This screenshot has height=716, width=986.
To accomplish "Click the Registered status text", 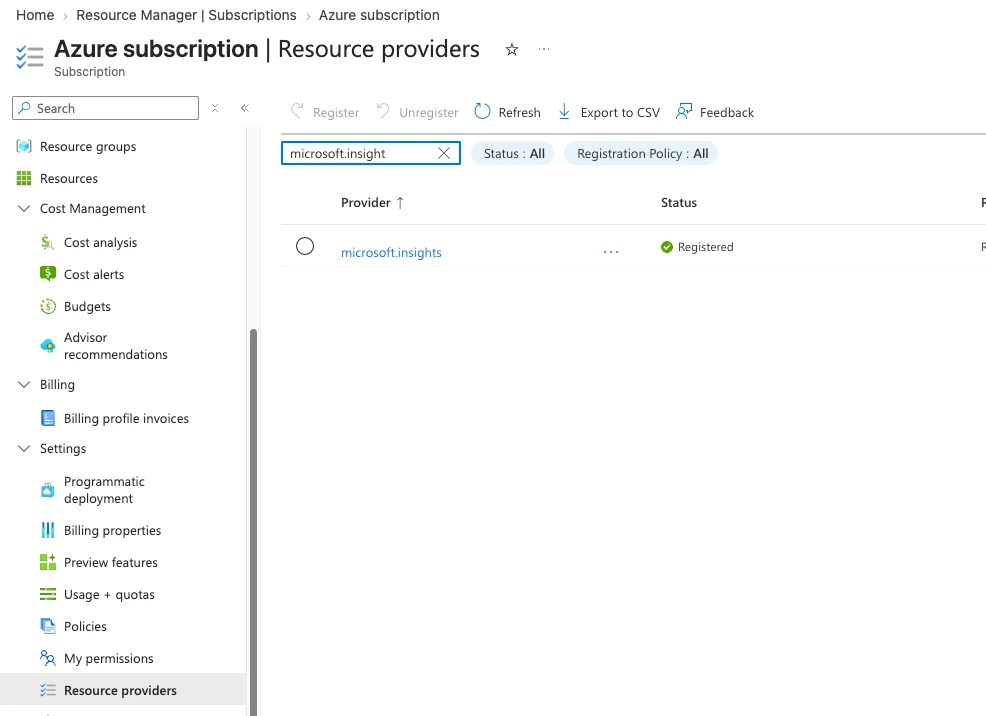I will pyautogui.click(x=706, y=247).
